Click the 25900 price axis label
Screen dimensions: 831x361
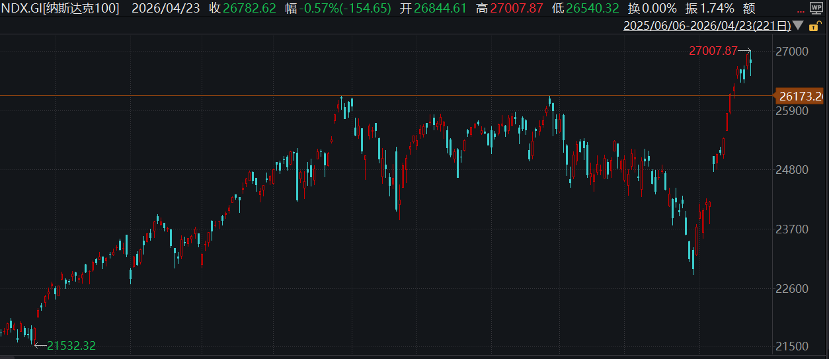[x=792, y=110]
